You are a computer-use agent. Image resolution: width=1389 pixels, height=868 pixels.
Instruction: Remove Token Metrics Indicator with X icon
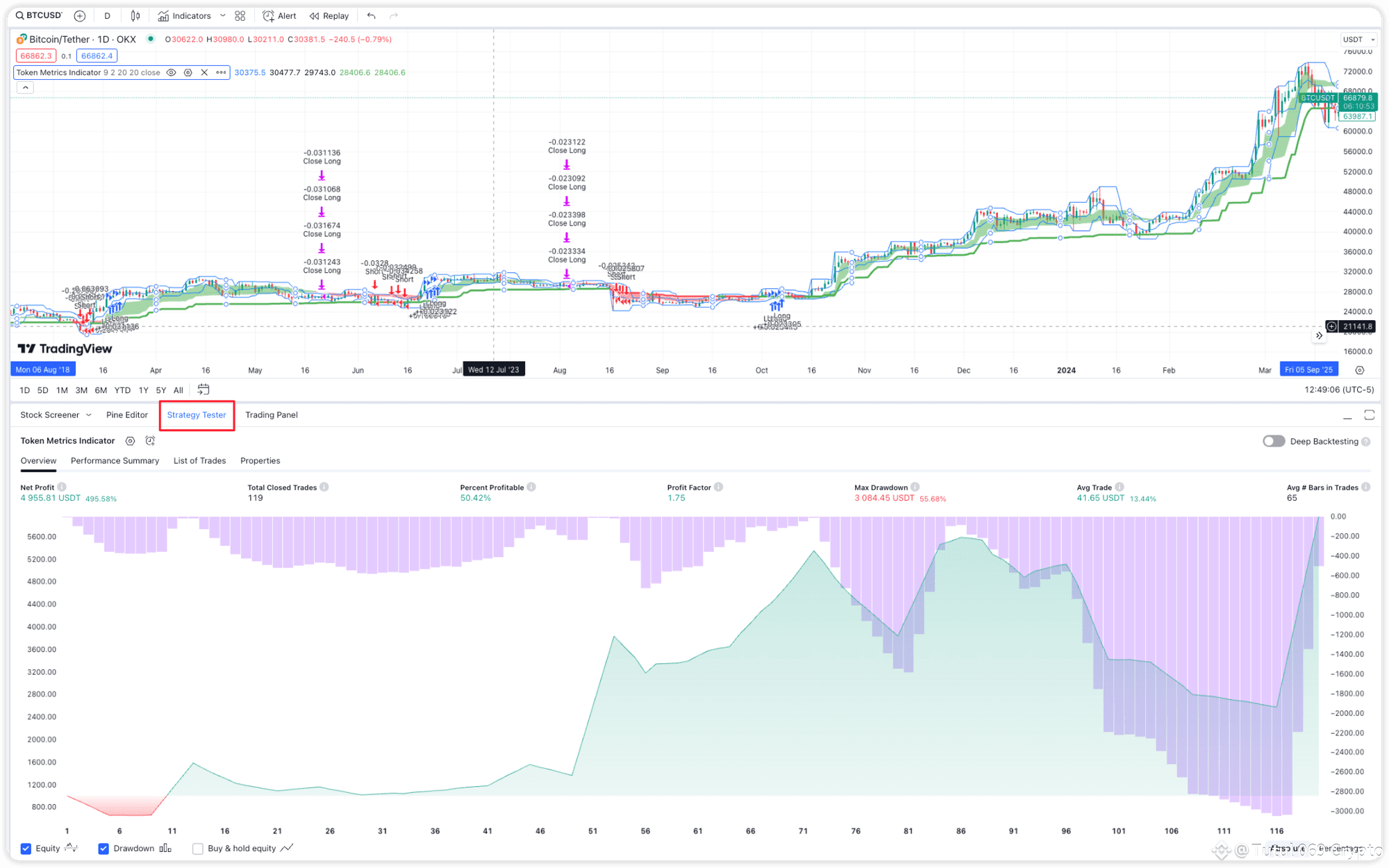tap(204, 72)
